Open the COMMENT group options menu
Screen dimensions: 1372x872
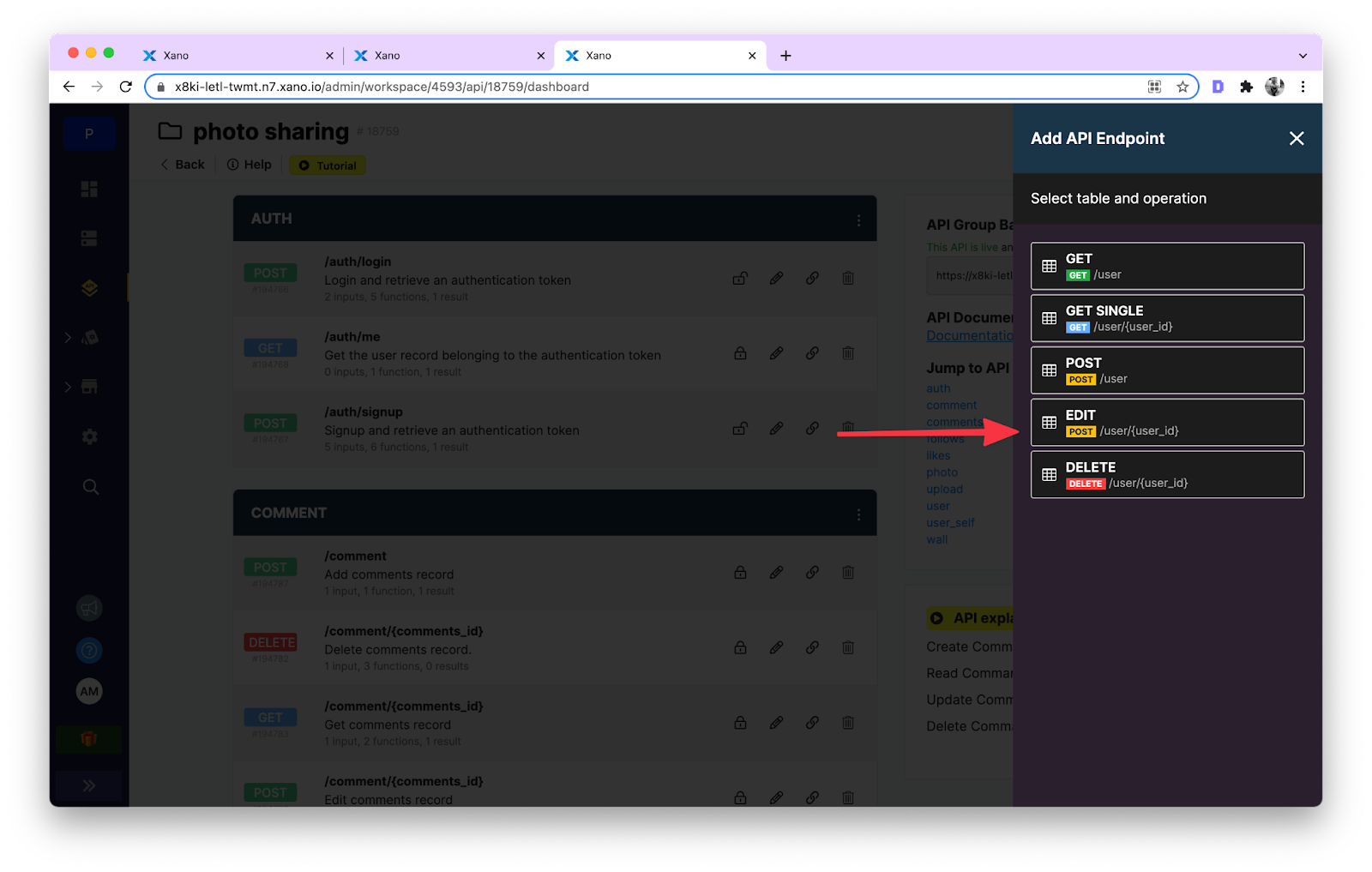click(x=858, y=514)
